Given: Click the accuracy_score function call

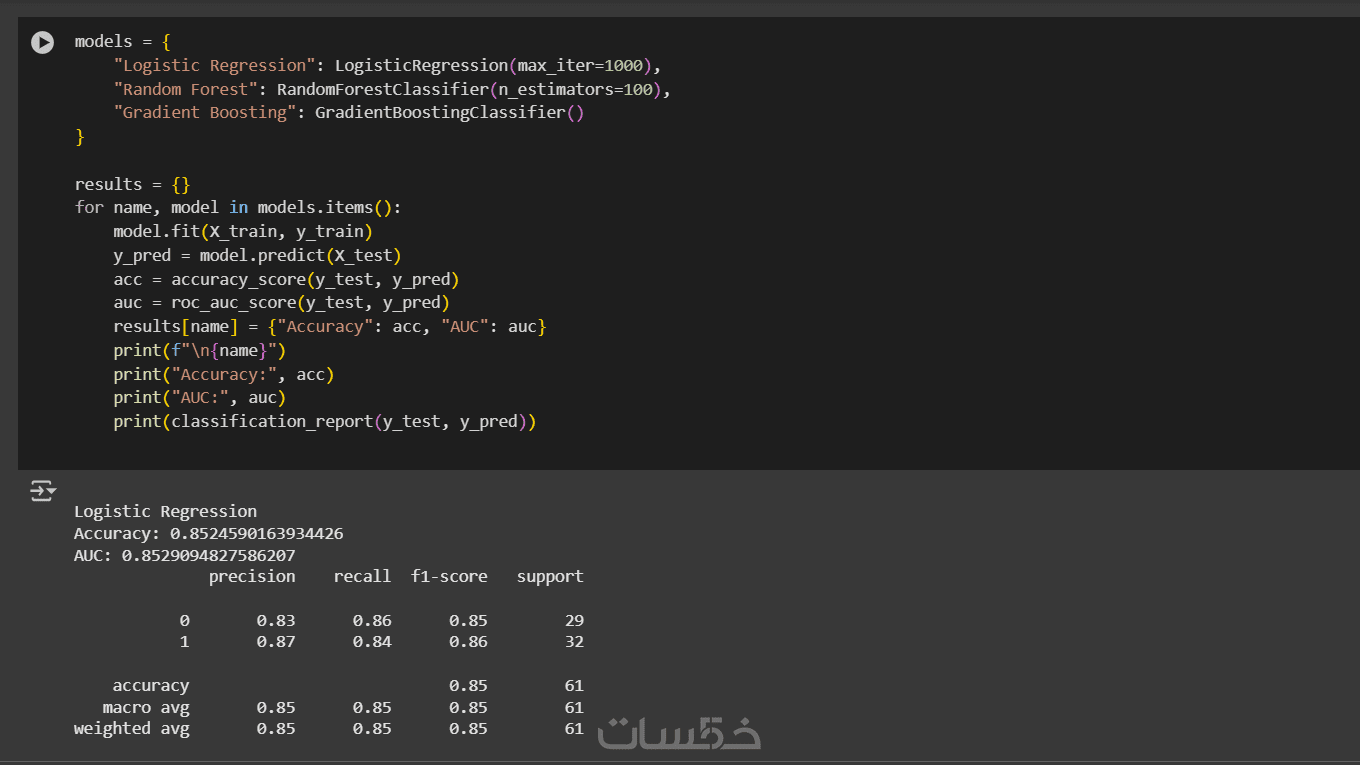Looking at the screenshot, I should point(237,279).
